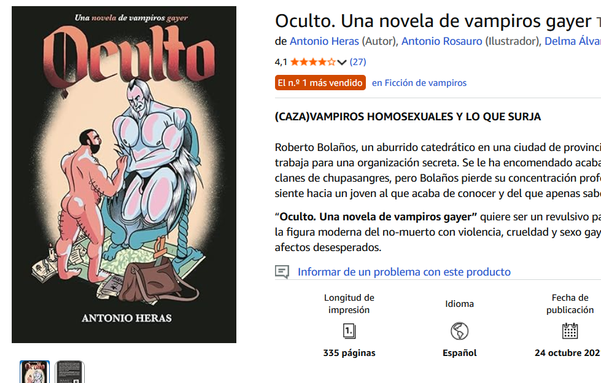Open author Antonio Heras's page
601x383 pixels.
[x=324, y=41]
